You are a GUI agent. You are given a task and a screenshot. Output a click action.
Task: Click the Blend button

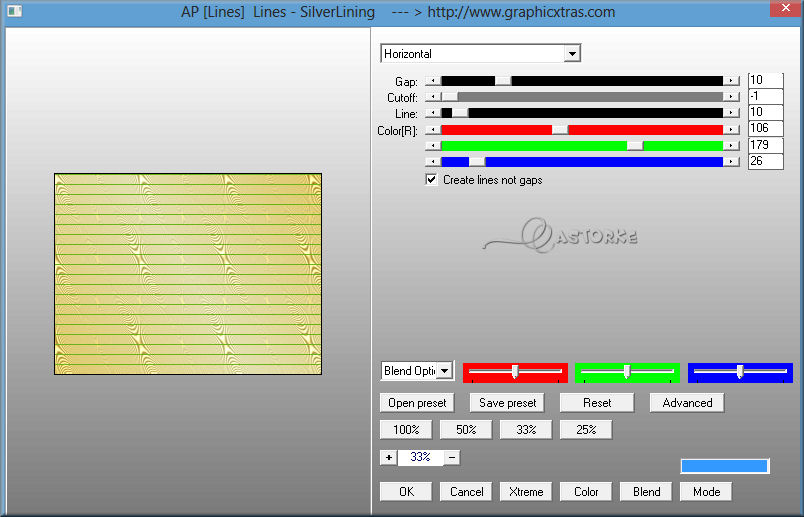tap(646, 491)
